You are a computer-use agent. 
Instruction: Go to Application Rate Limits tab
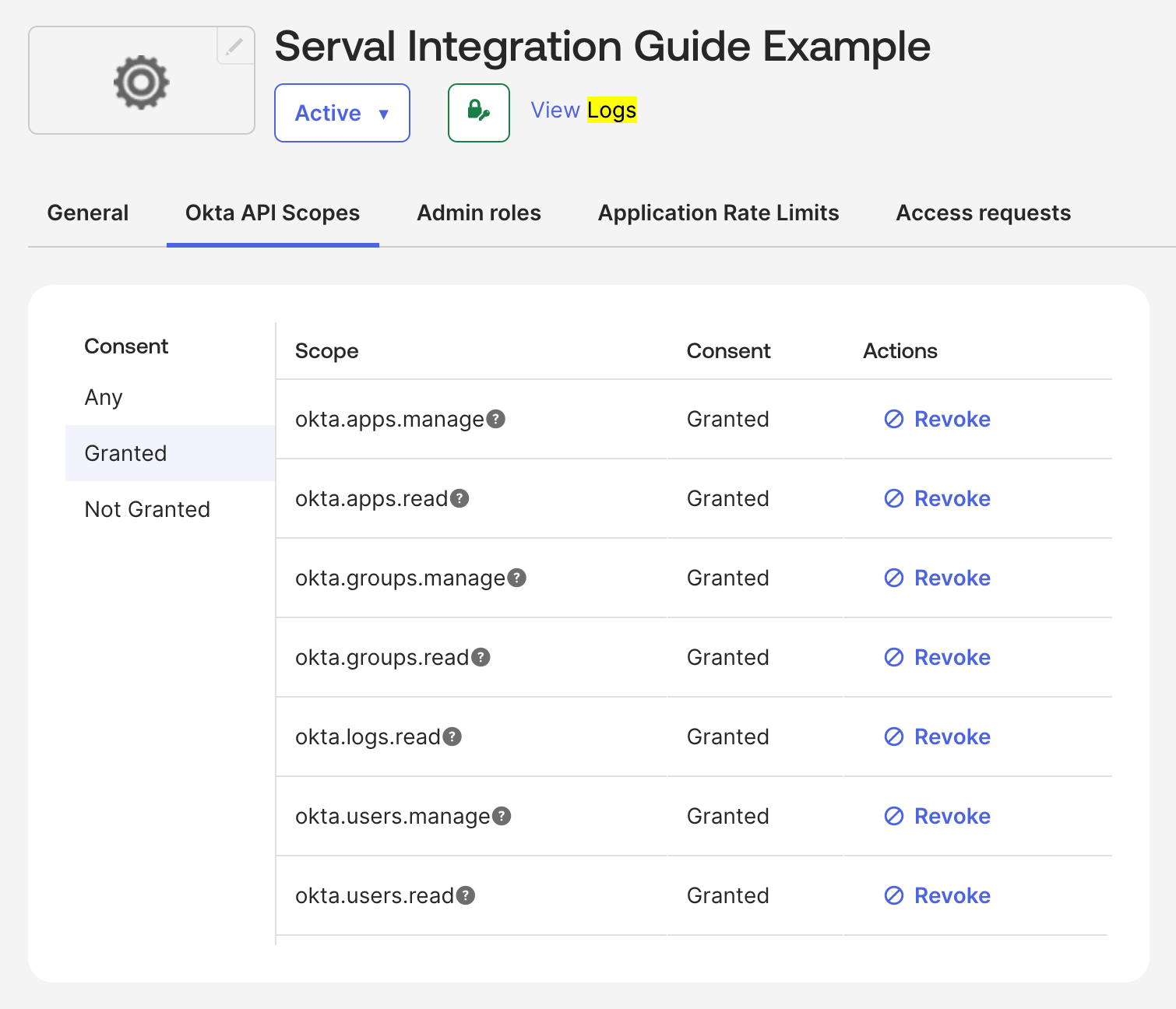pyautogui.click(x=718, y=213)
